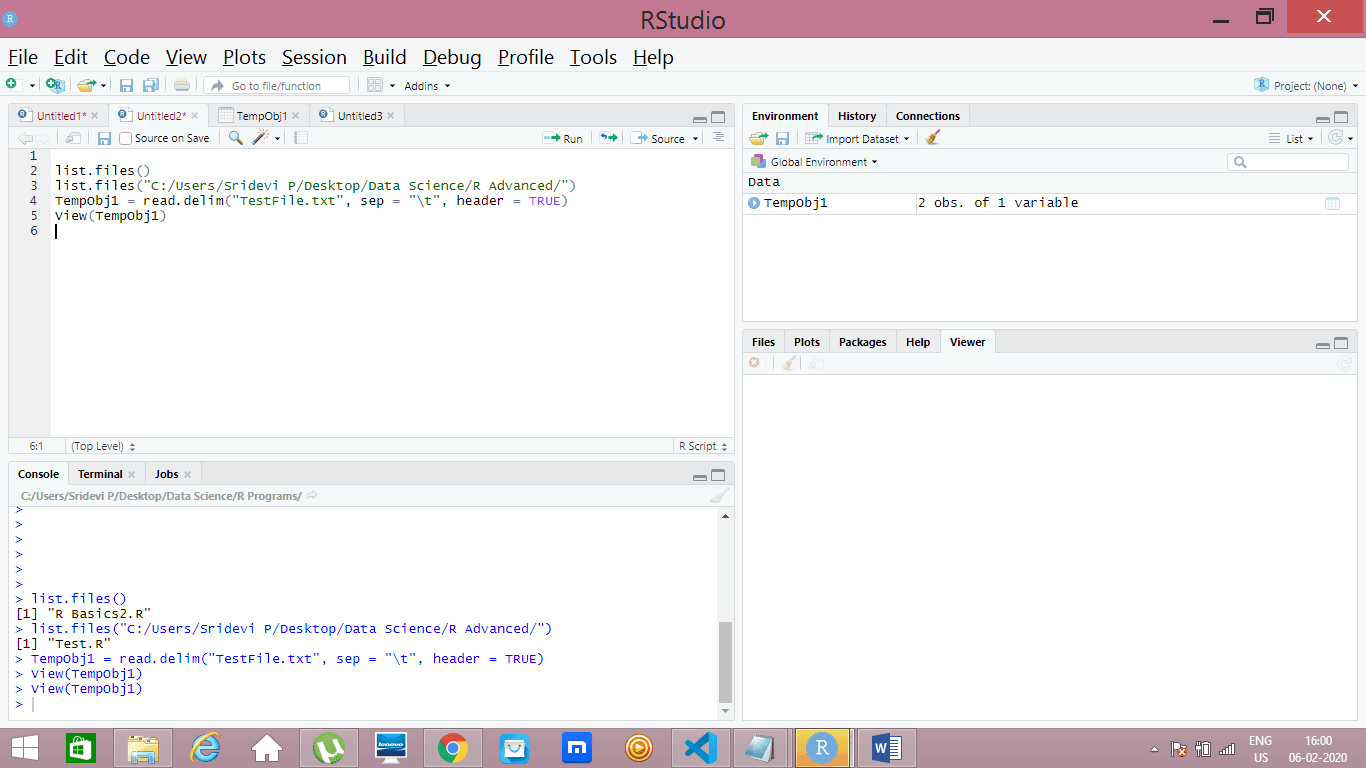Screen dimensions: 1366x768
Task: Close the Untitled2 tab
Action: coord(195,116)
